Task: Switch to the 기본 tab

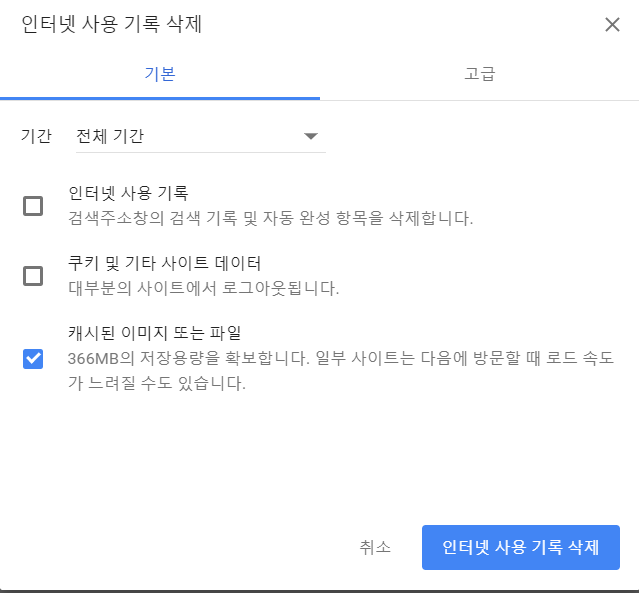Action: (x=160, y=74)
